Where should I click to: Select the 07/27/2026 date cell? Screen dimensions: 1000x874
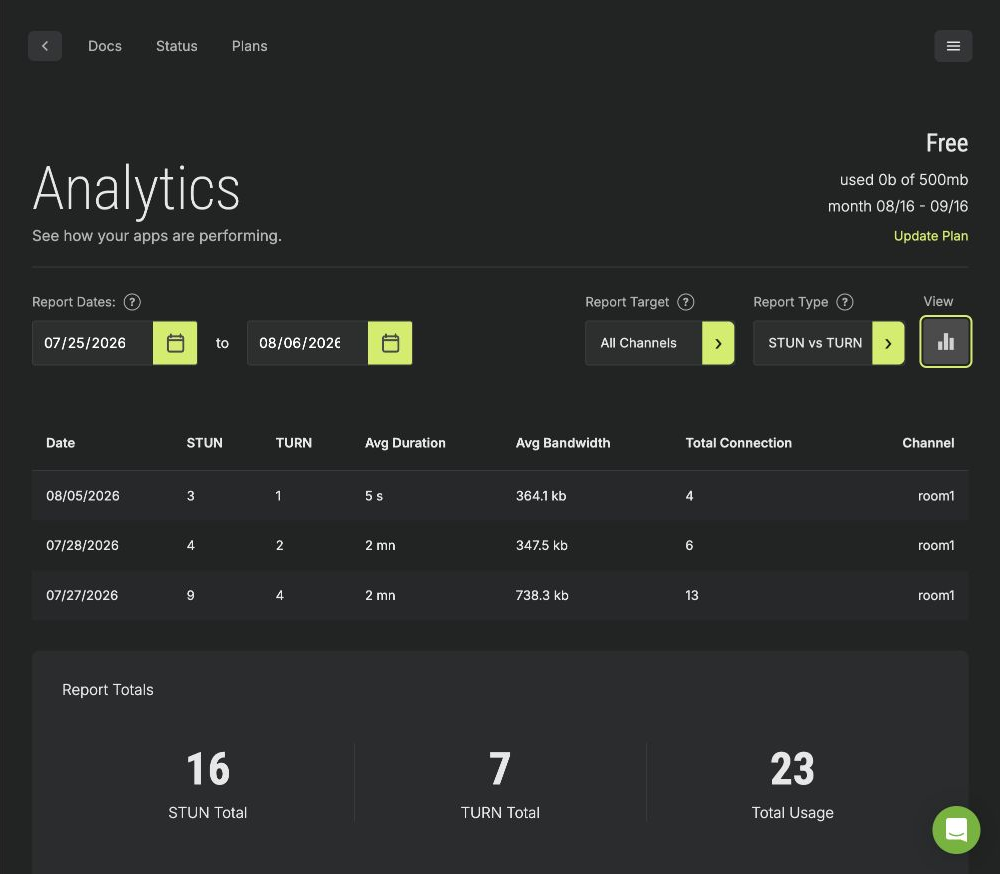click(x=82, y=595)
